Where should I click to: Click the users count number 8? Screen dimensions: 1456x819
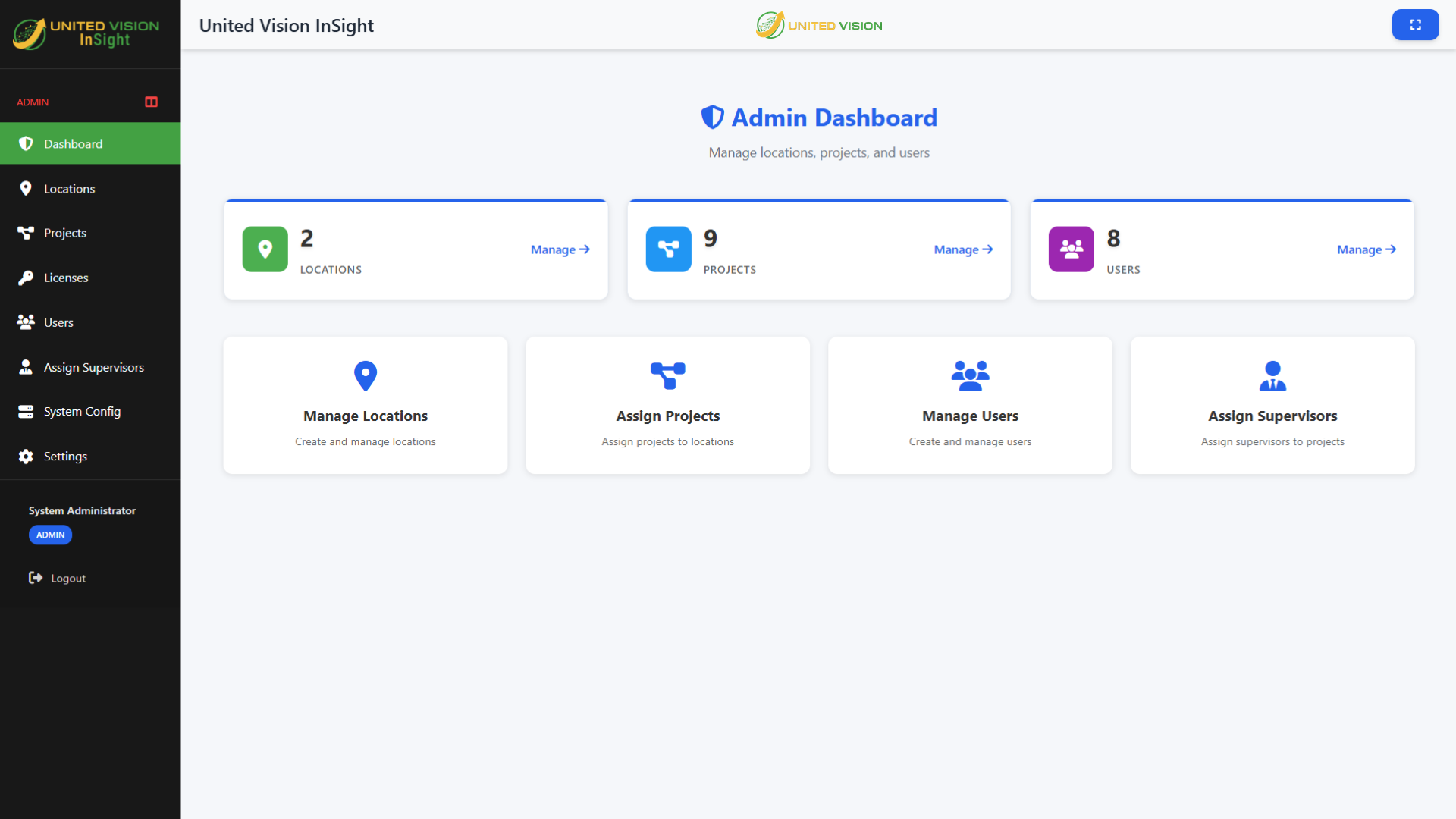tap(1113, 238)
